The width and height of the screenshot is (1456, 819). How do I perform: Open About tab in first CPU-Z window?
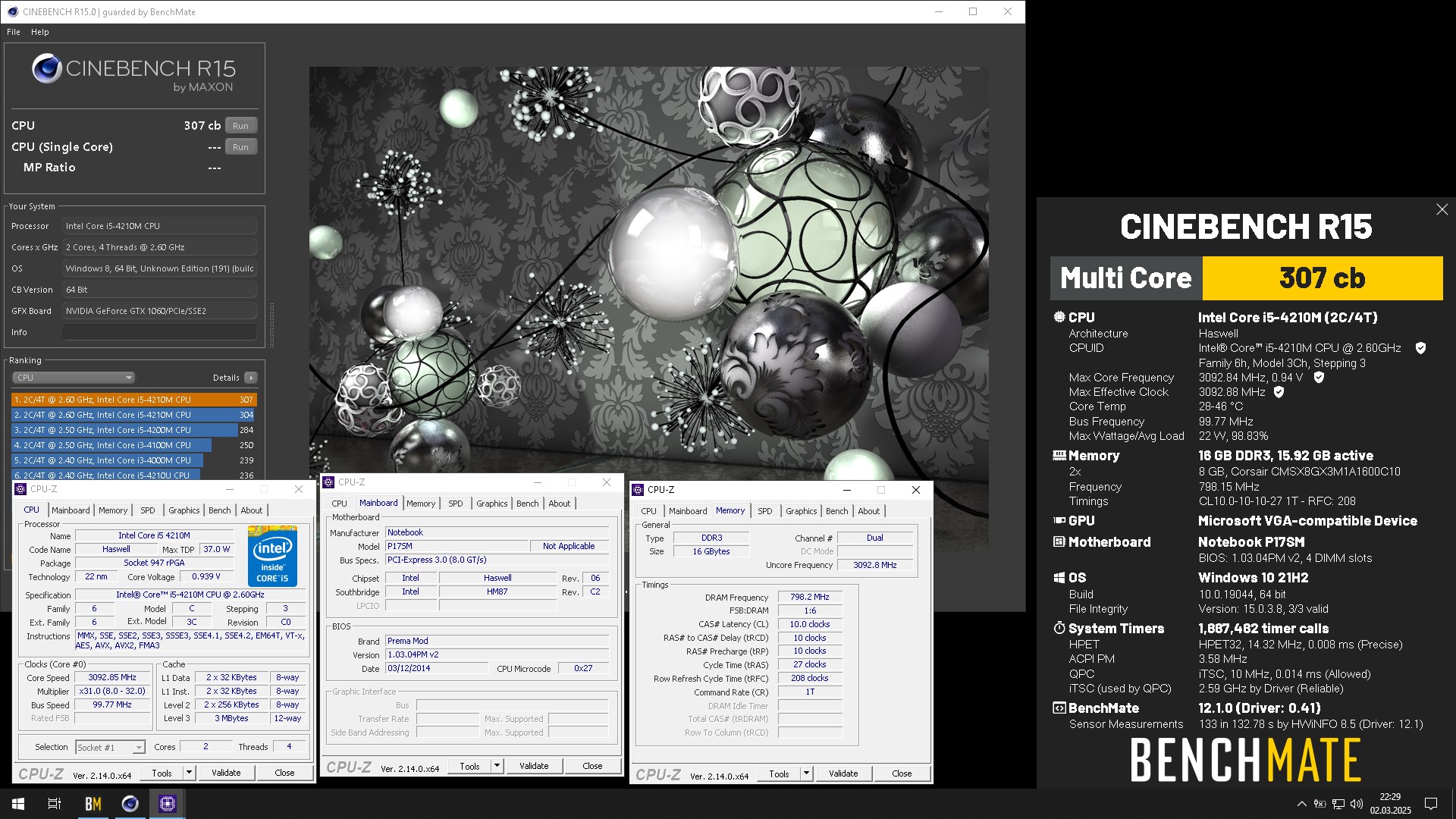252,510
